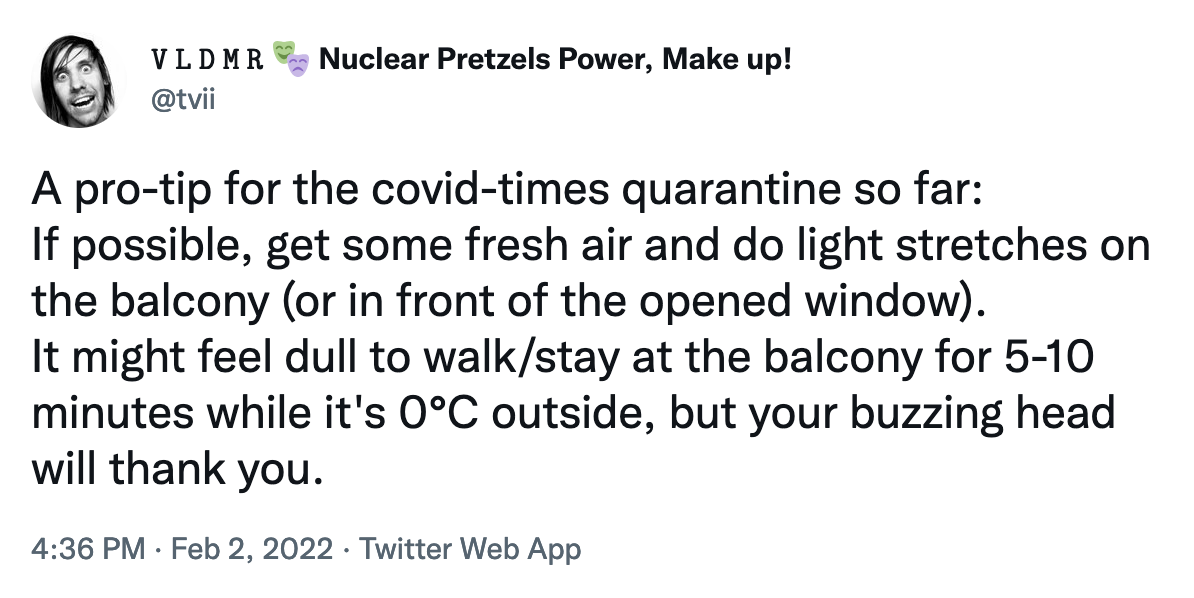Click the final line "will thank you."

pos(172,468)
